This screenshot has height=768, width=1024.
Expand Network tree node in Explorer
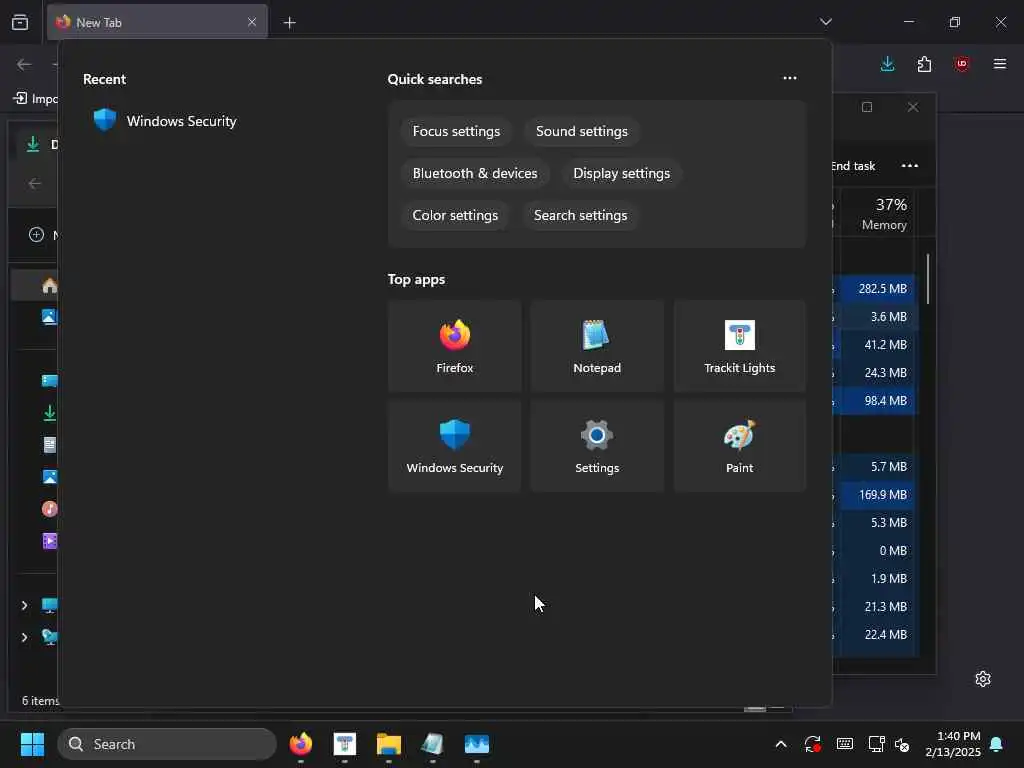(x=24, y=637)
